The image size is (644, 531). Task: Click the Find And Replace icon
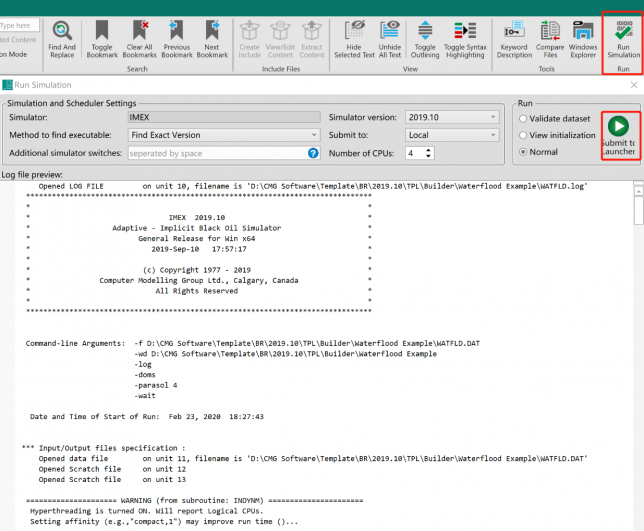coord(61,38)
